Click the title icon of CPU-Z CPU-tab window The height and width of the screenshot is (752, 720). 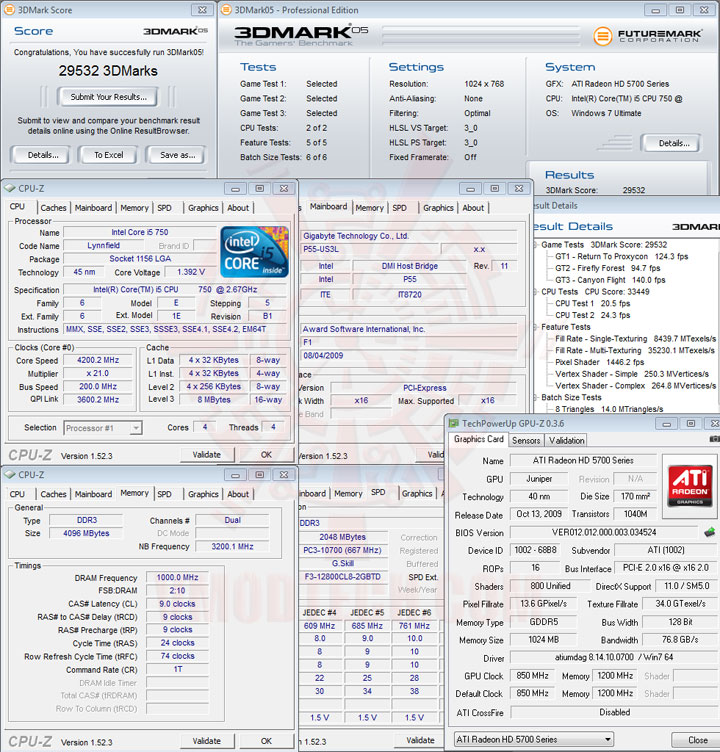pyautogui.click(x=10, y=188)
